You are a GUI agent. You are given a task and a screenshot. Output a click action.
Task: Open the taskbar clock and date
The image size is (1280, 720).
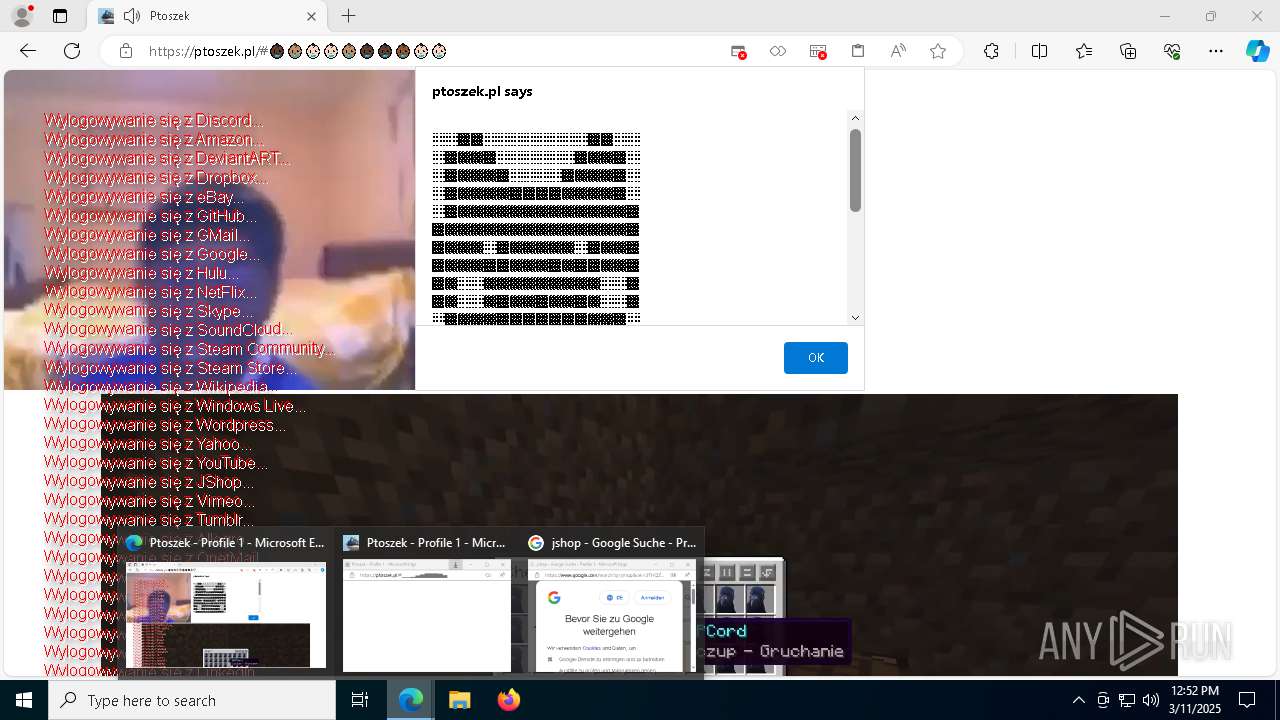click(1194, 700)
